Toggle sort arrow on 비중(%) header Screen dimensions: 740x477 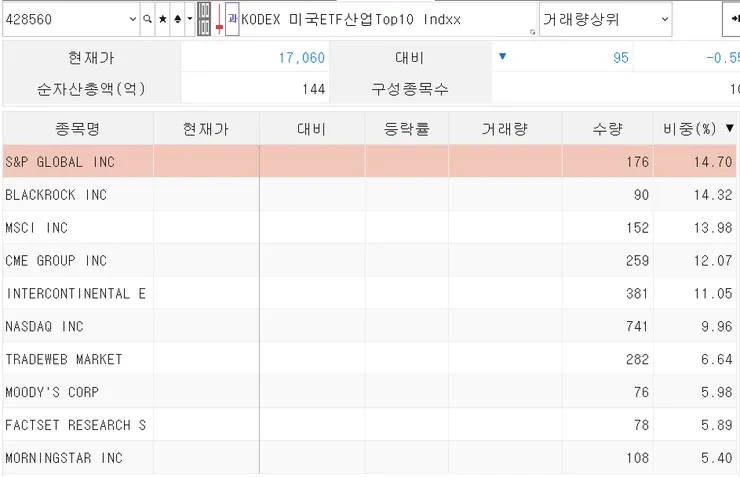tap(730, 128)
